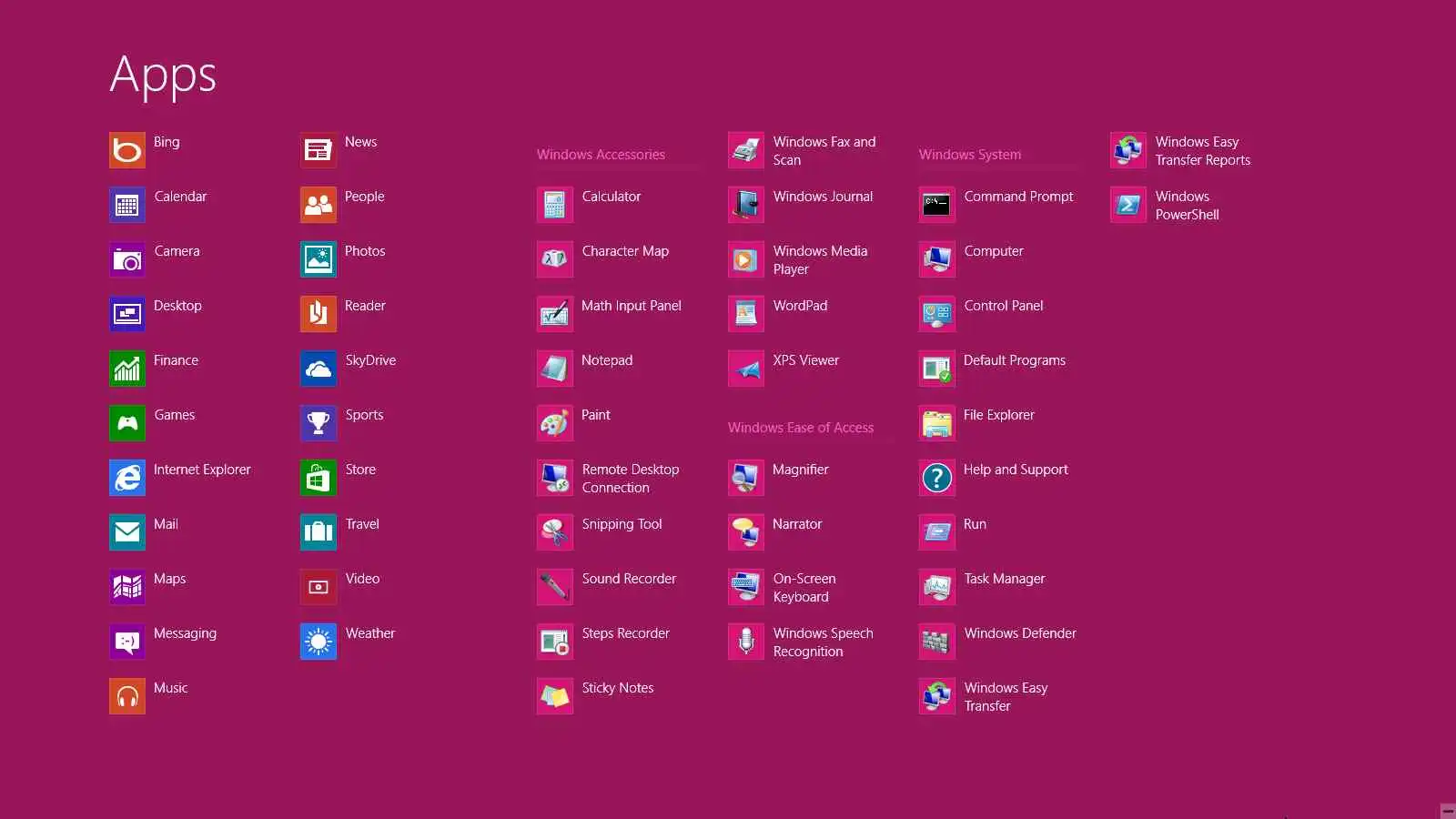Select the "Windows Accessories" group heading
The width and height of the screenshot is (1456, 819).
click(601, 155)
